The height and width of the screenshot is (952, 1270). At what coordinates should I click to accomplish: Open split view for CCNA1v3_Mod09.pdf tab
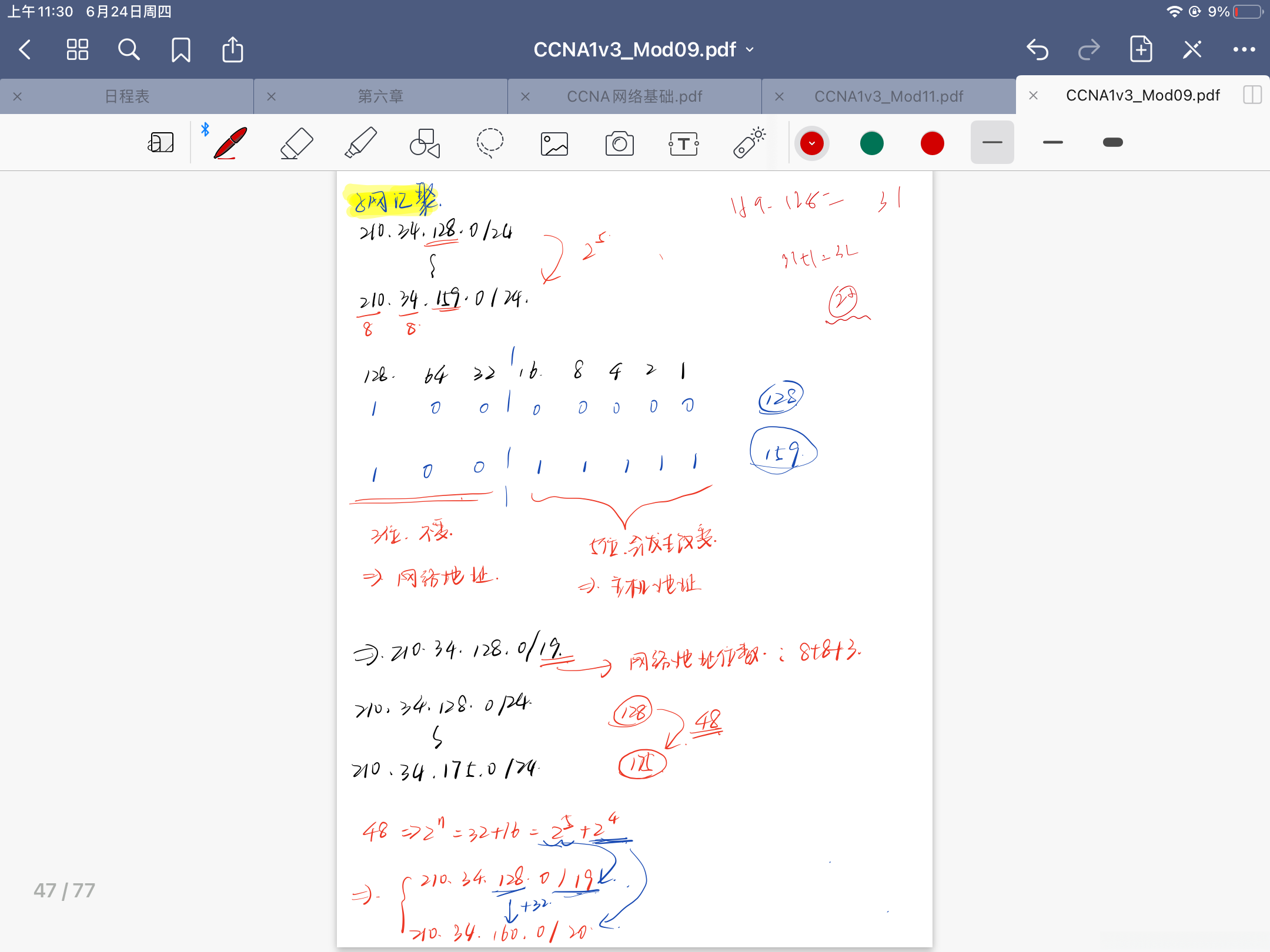click(x=1252, y=95)
